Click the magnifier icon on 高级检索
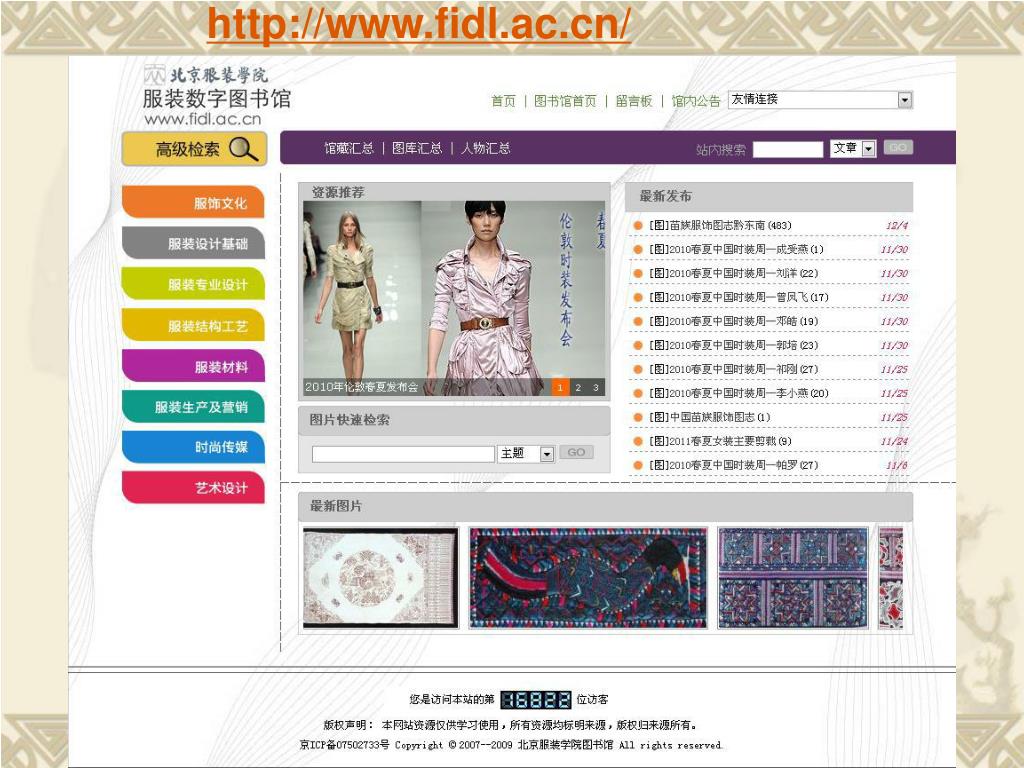Screen dimensions: 1024x768 pyautogui.click(x=243, y=149)
